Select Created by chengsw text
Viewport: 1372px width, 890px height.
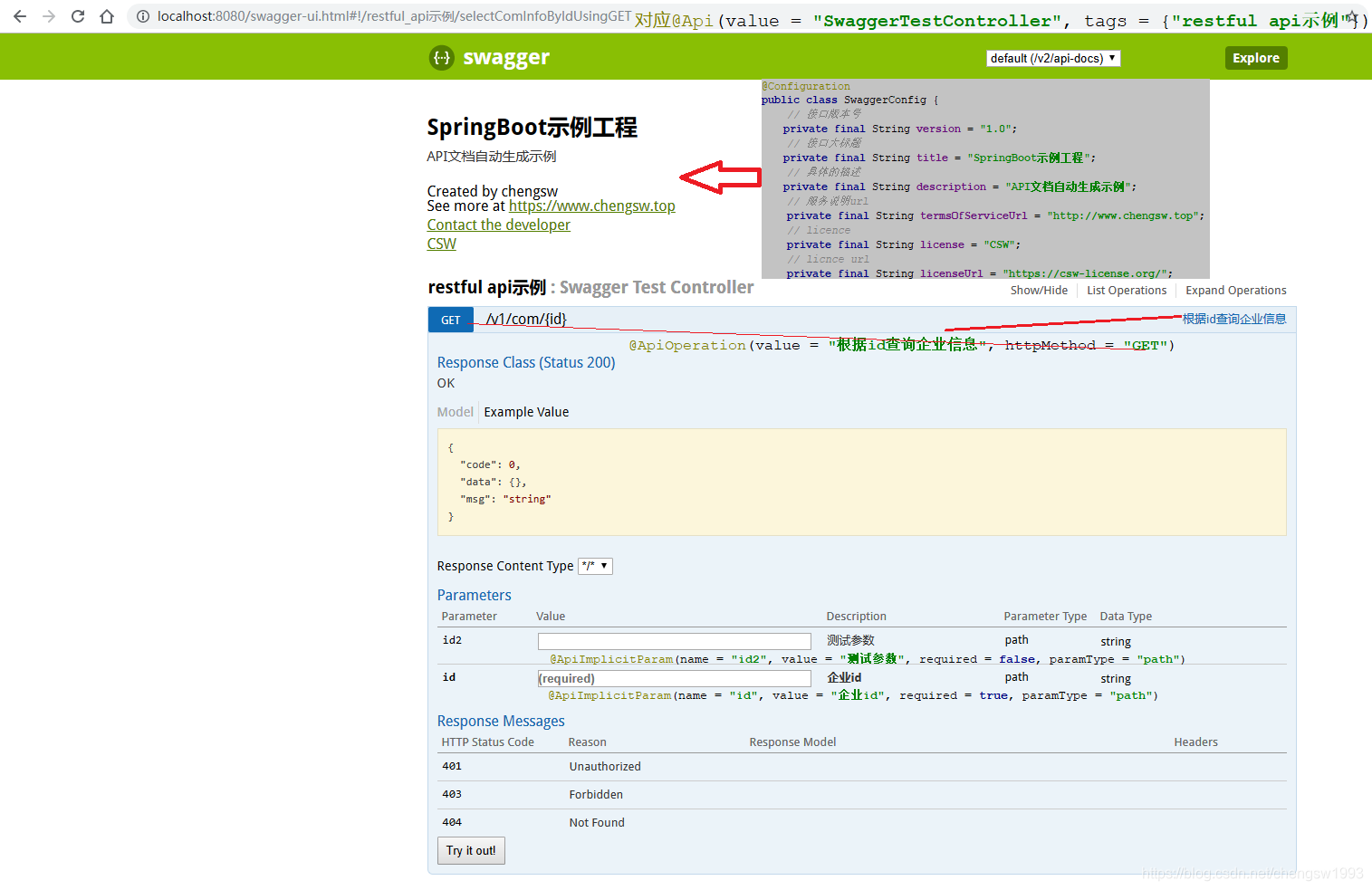493,192
